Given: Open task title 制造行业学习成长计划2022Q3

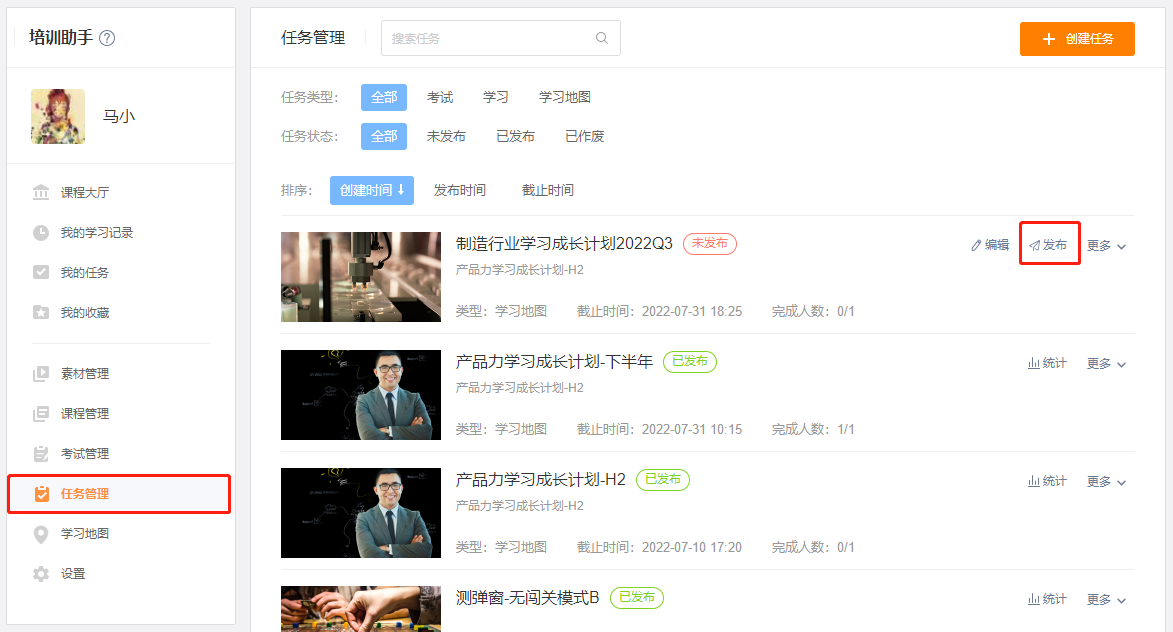Looking at the screenshot, I should (564, 244).
